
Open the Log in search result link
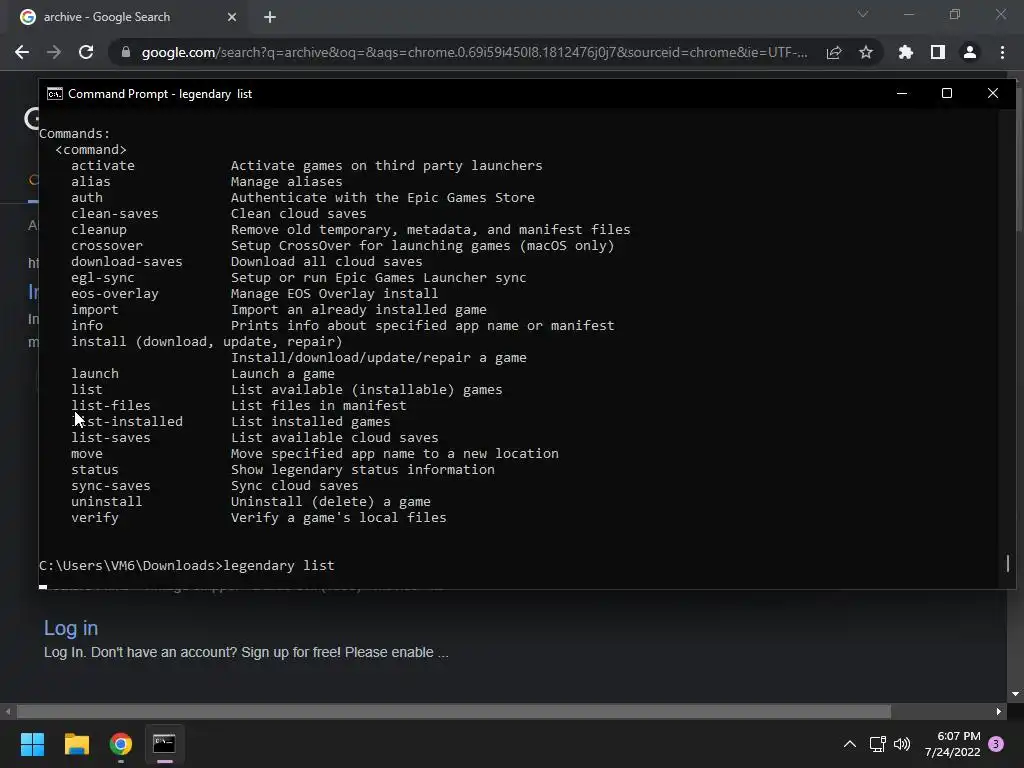[71, 628]
